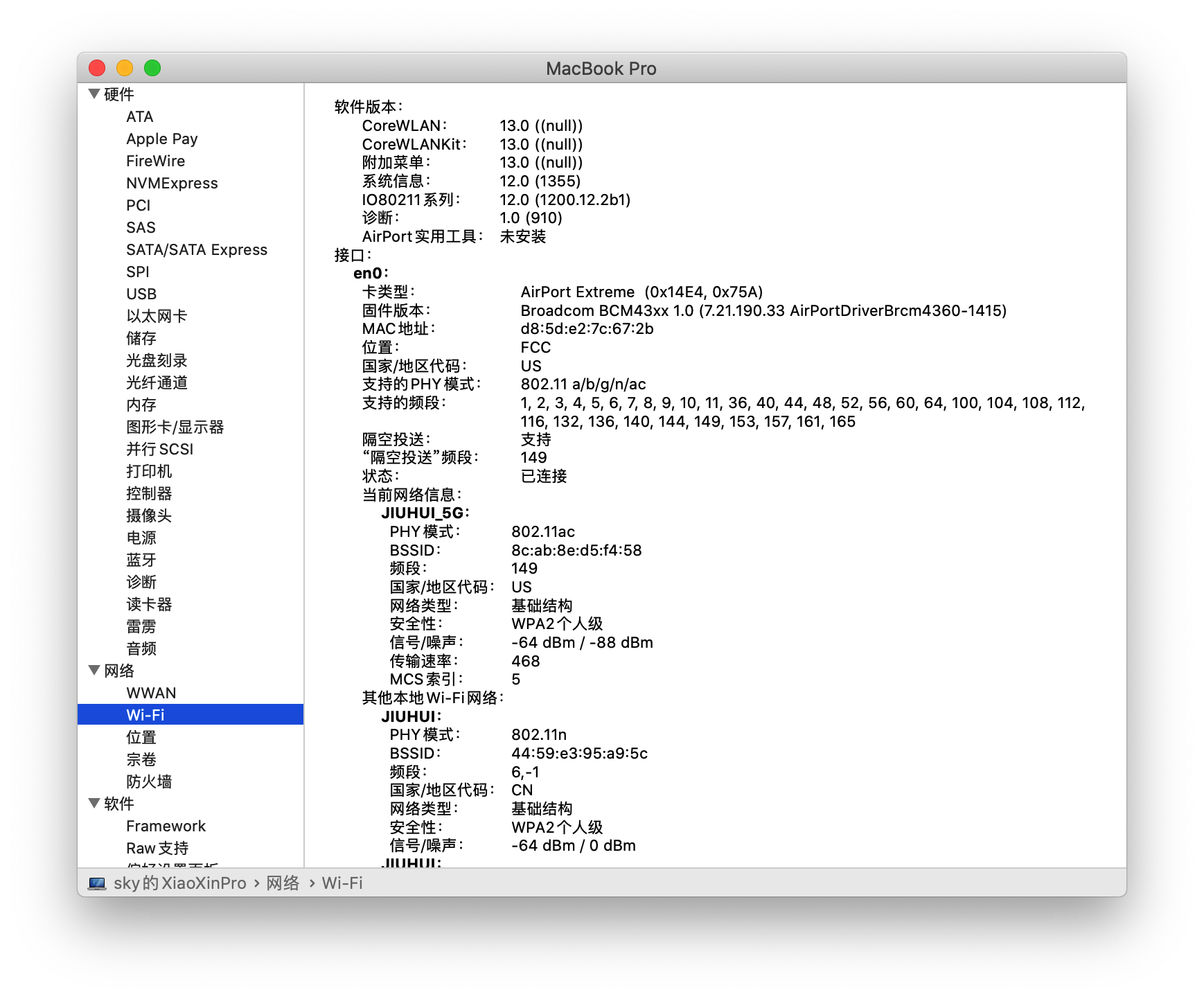Click the 硬件 category header
This screenshot has height=999, width=1204.
pyautogui.click(x=119, y=94)
